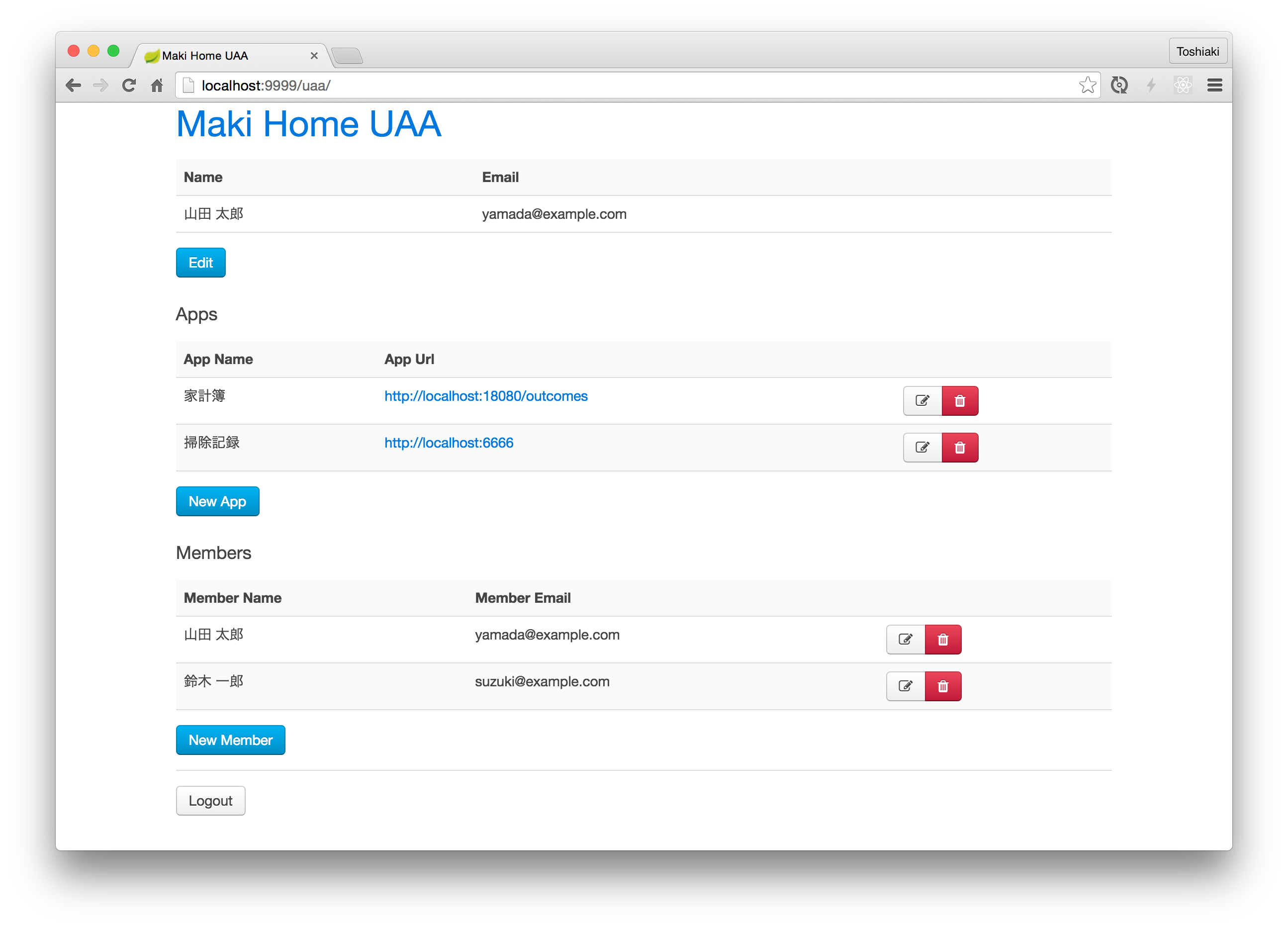This screenshot has width=1288, height=930.
Task: Open the Chrome hamburger menu
Action: coord(1214,85)
